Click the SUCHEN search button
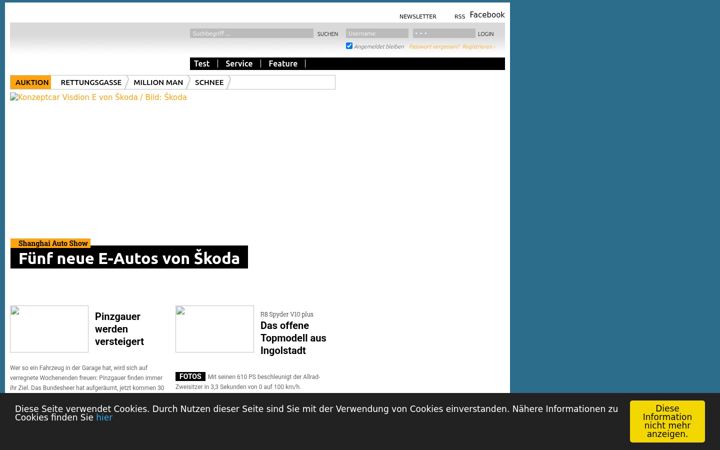 coord(327,34)
